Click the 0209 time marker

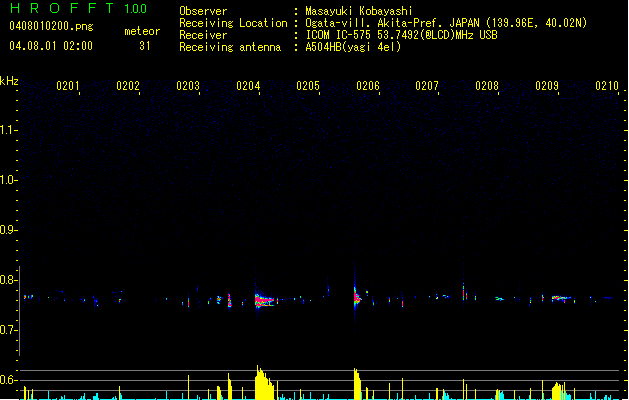(547, 86)
